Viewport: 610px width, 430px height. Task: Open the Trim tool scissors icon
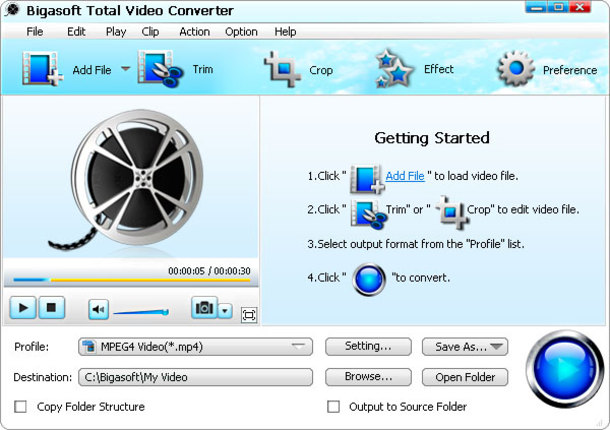160,69
